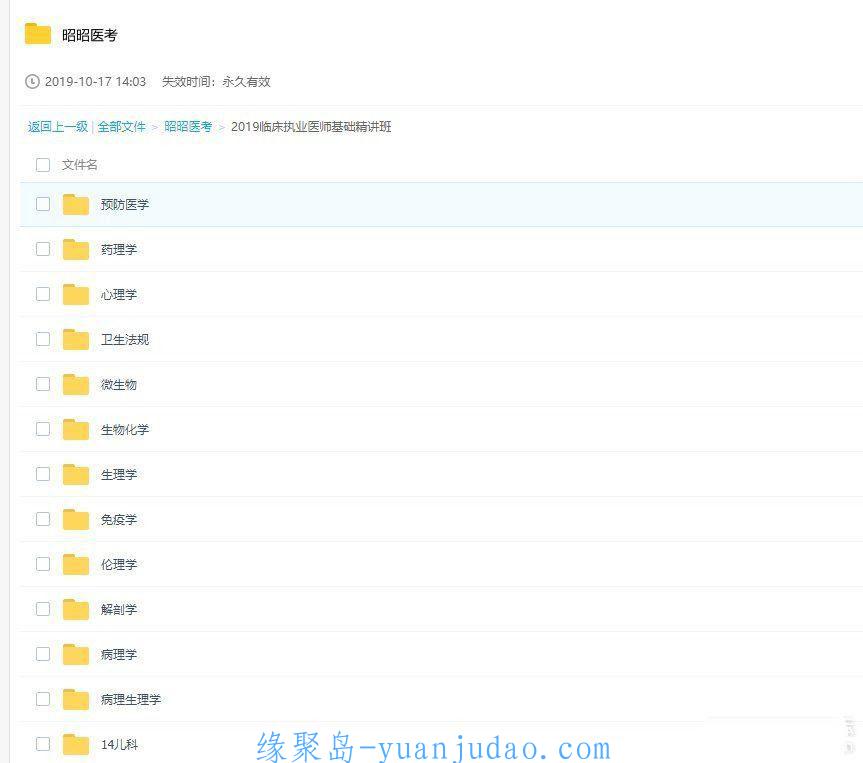Open folder name 预防医学
The width and height of the screenshot is (863, 763).
click(125, 205)
